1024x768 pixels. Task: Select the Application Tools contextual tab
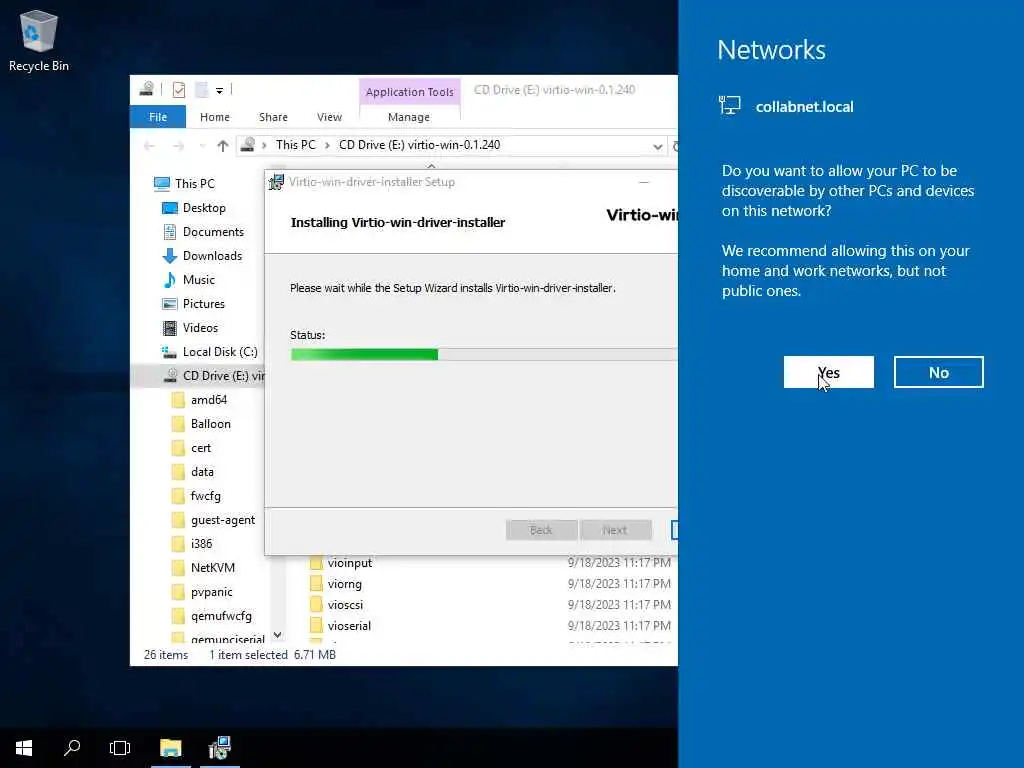click(409, 92)
